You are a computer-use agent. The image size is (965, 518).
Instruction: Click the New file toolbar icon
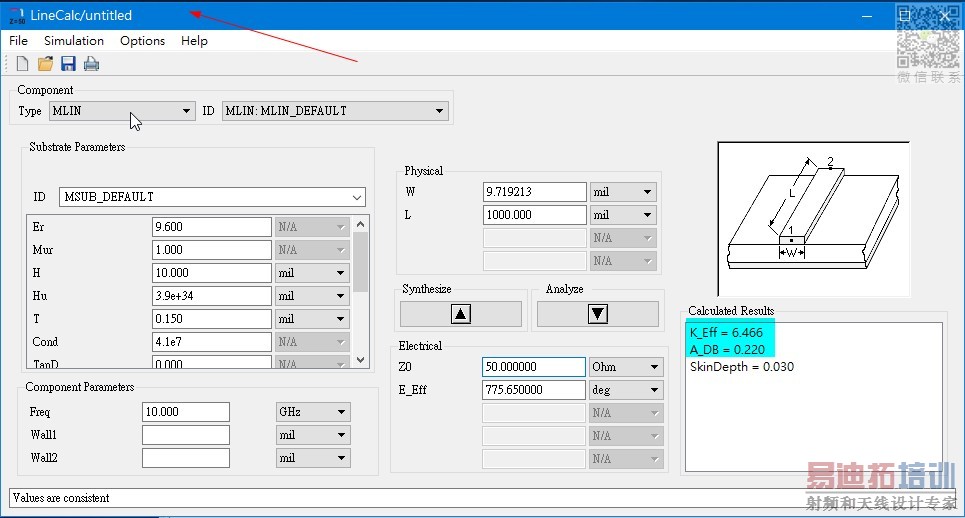[x=22, y=64]
